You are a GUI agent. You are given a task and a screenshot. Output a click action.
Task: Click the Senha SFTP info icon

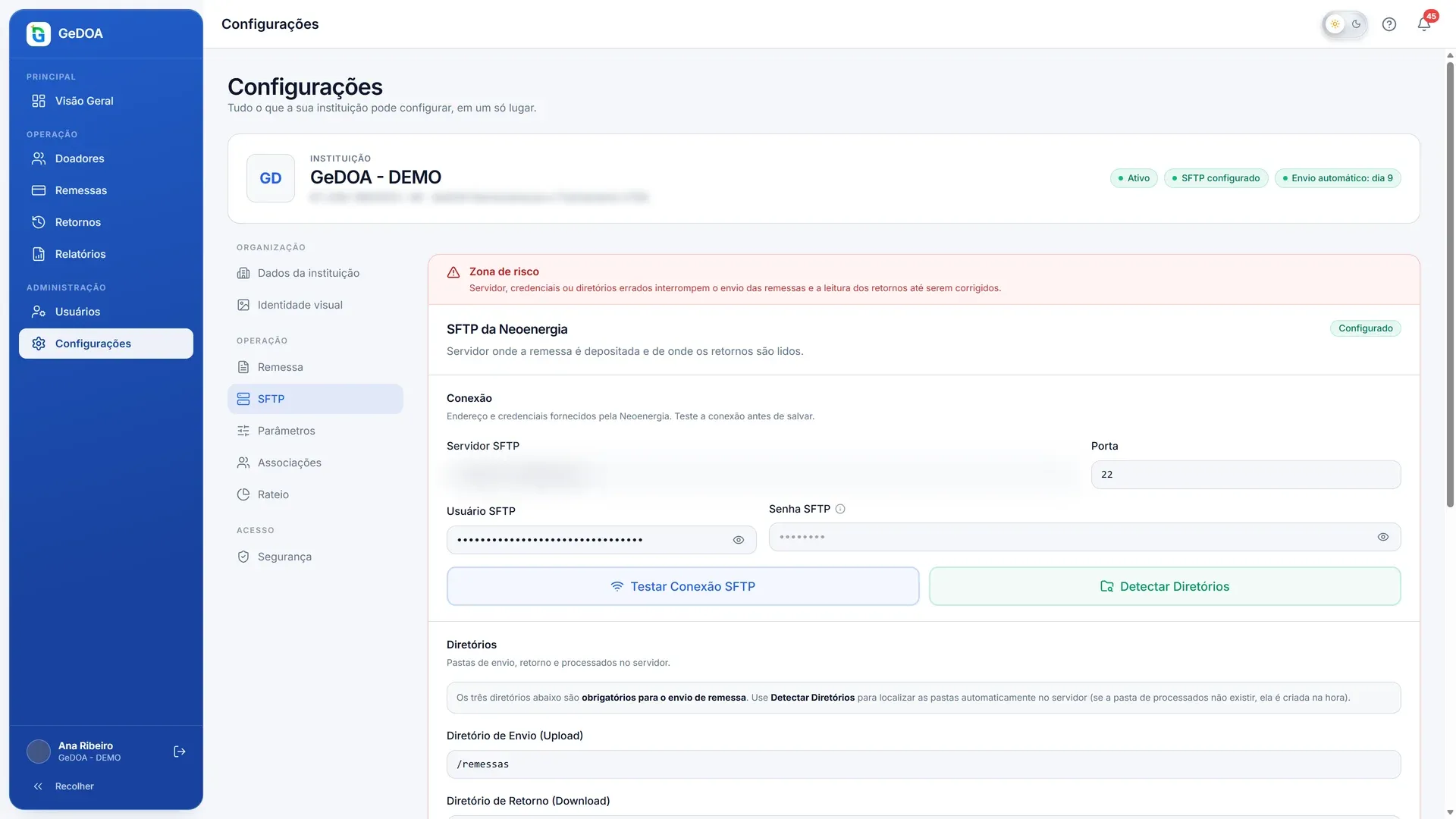[x=840, y=509]
